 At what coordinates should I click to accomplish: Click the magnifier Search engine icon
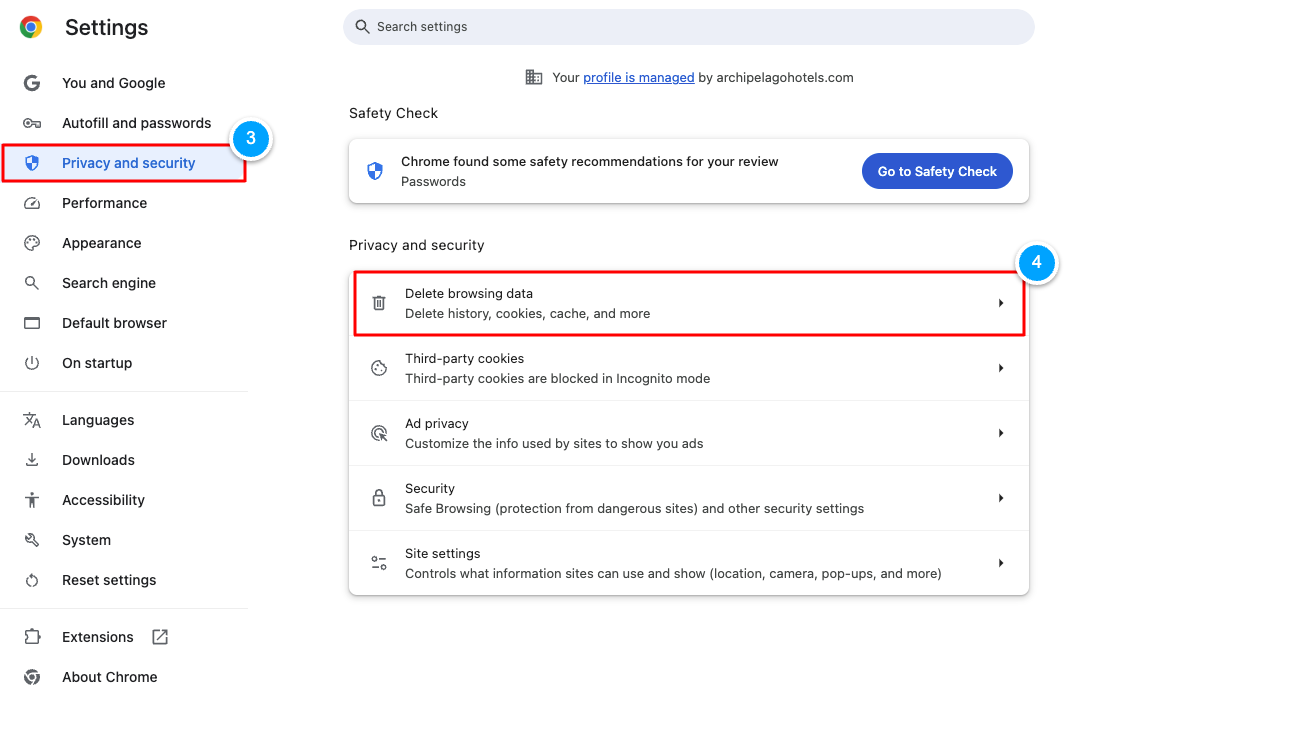pyautogui.click(x=32, y=283)
